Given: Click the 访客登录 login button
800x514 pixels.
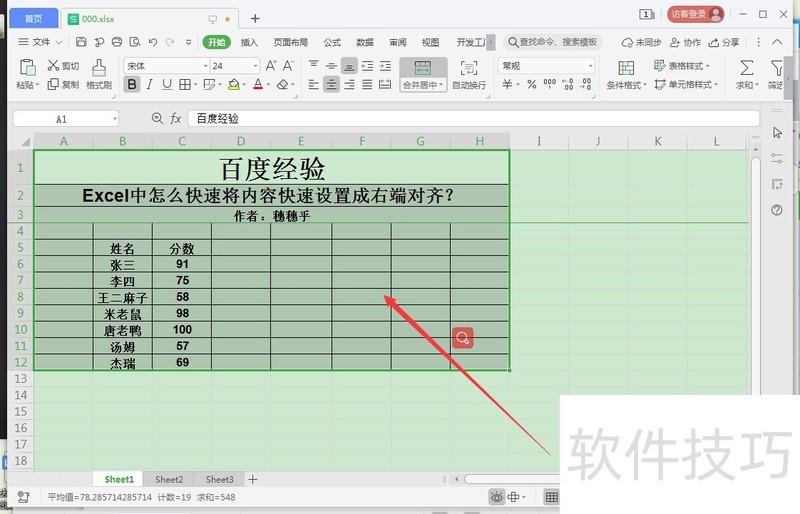Looking at the screenshot, I should [x=695, y=14].
